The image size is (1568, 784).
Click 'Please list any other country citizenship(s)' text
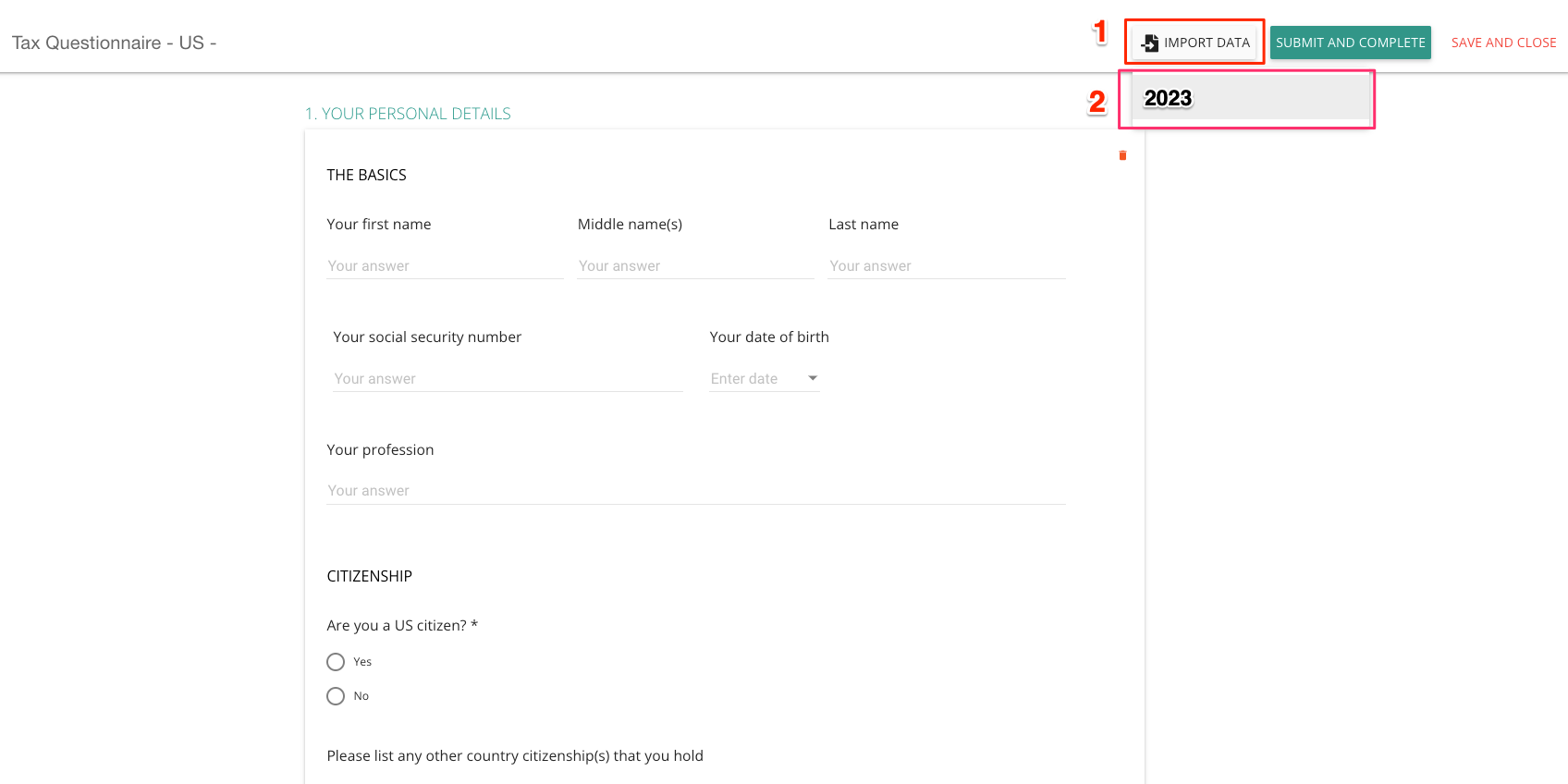pos(515,756)
